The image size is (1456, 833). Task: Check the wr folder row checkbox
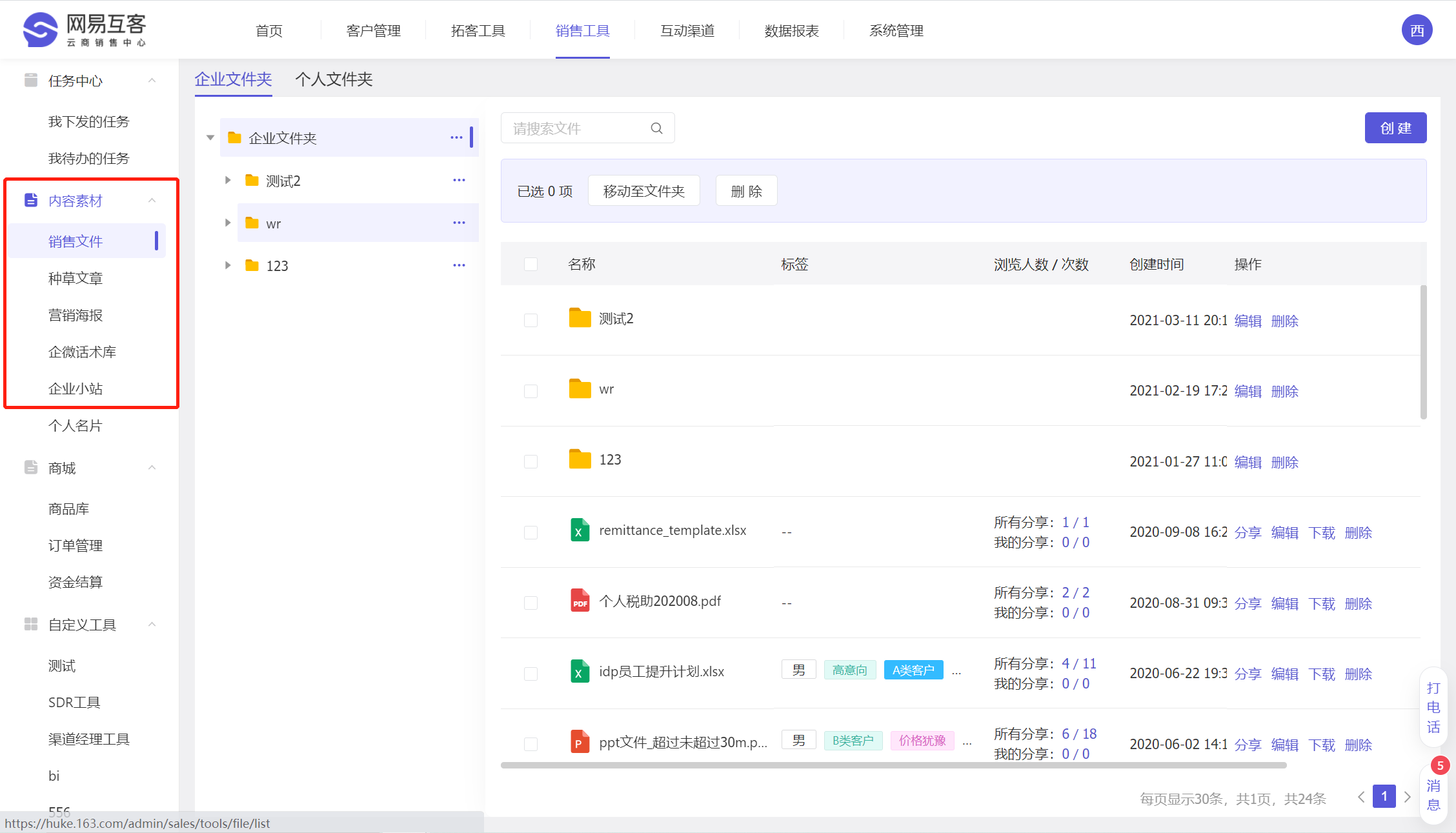pos(531,391)
